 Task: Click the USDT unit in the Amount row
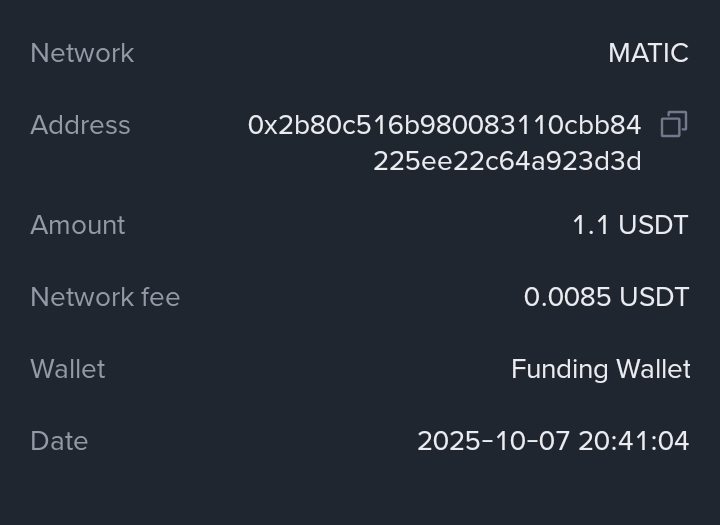point(653,225)
